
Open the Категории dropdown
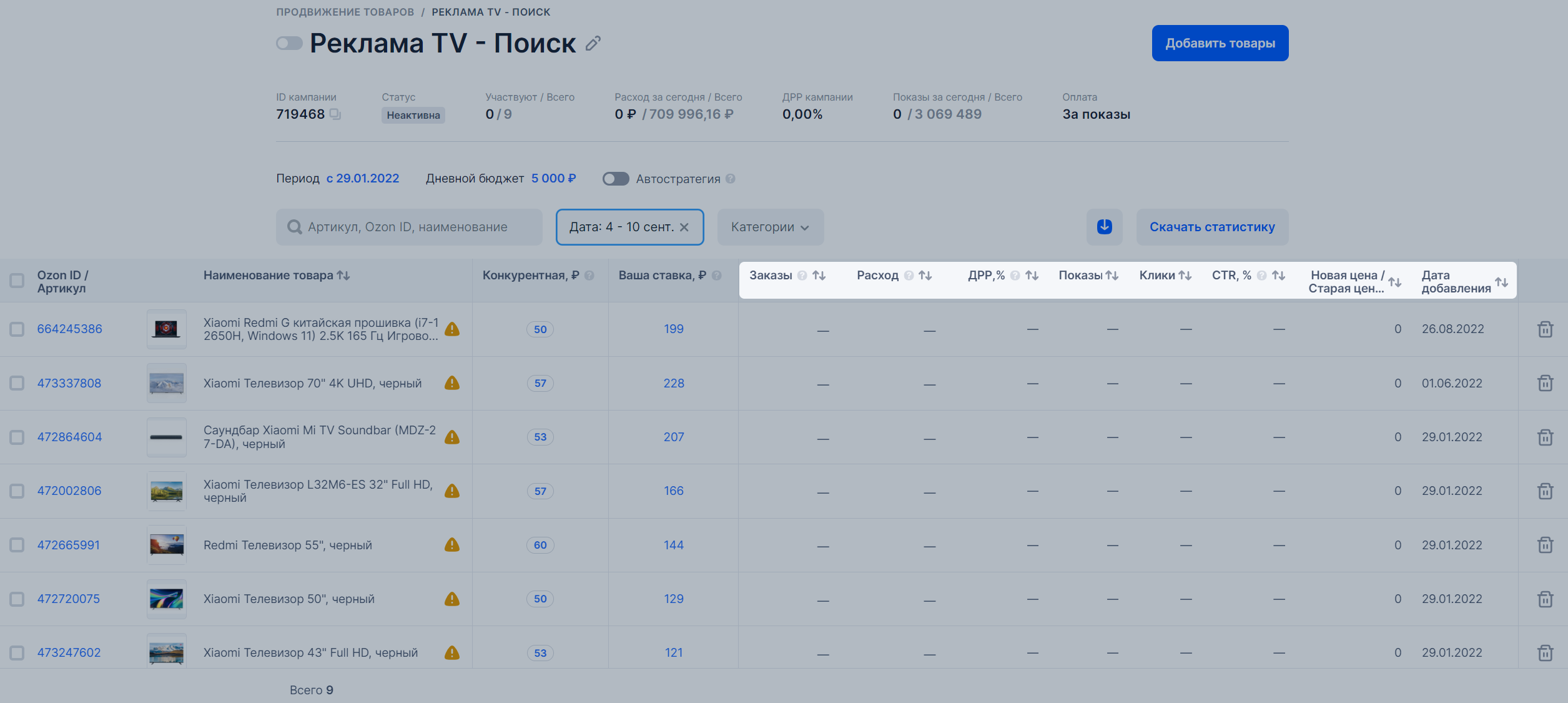pyautogui.click(x=771, y=227)
